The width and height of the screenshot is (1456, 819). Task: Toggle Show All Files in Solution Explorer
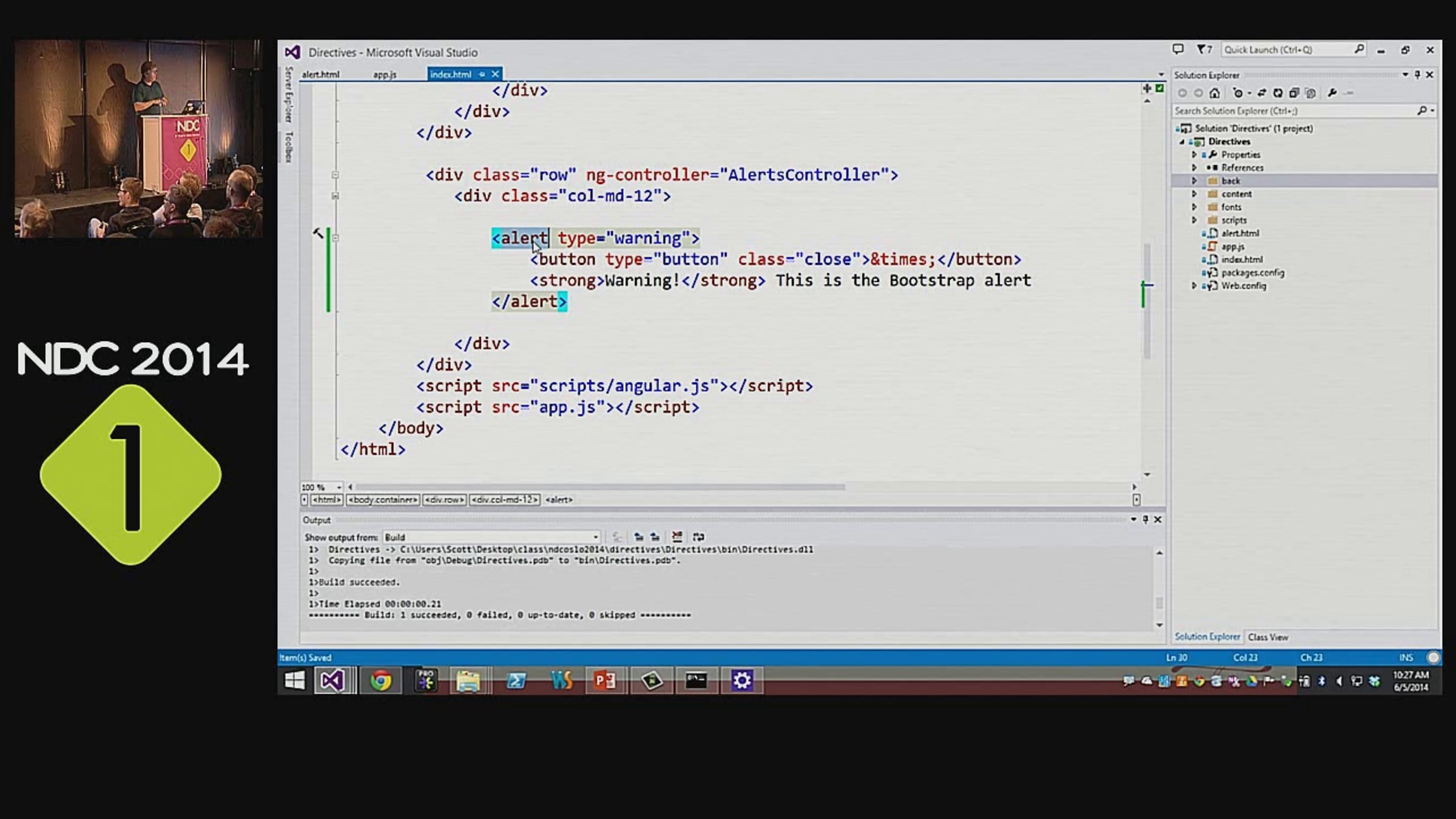[1310, 93]
